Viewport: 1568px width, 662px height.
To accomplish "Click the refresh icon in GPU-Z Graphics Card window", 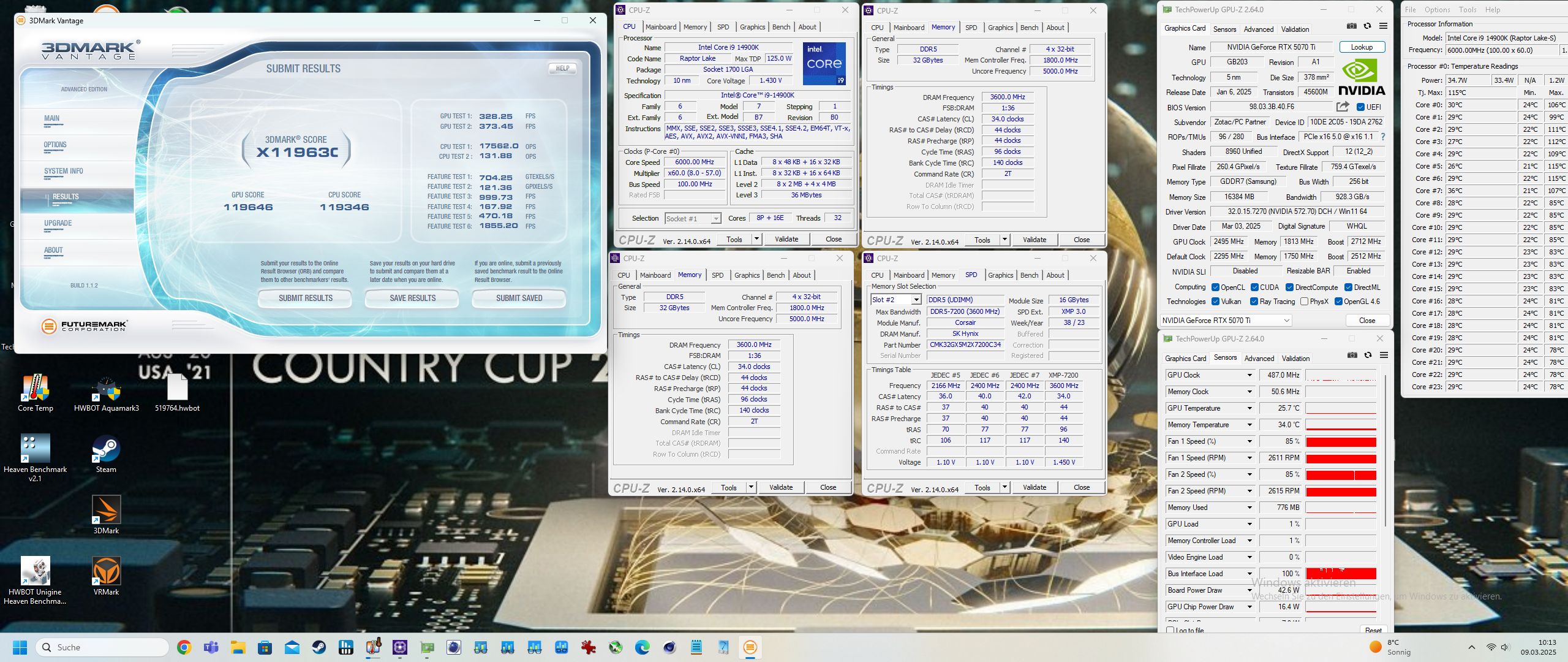I will coord(1367,26).
